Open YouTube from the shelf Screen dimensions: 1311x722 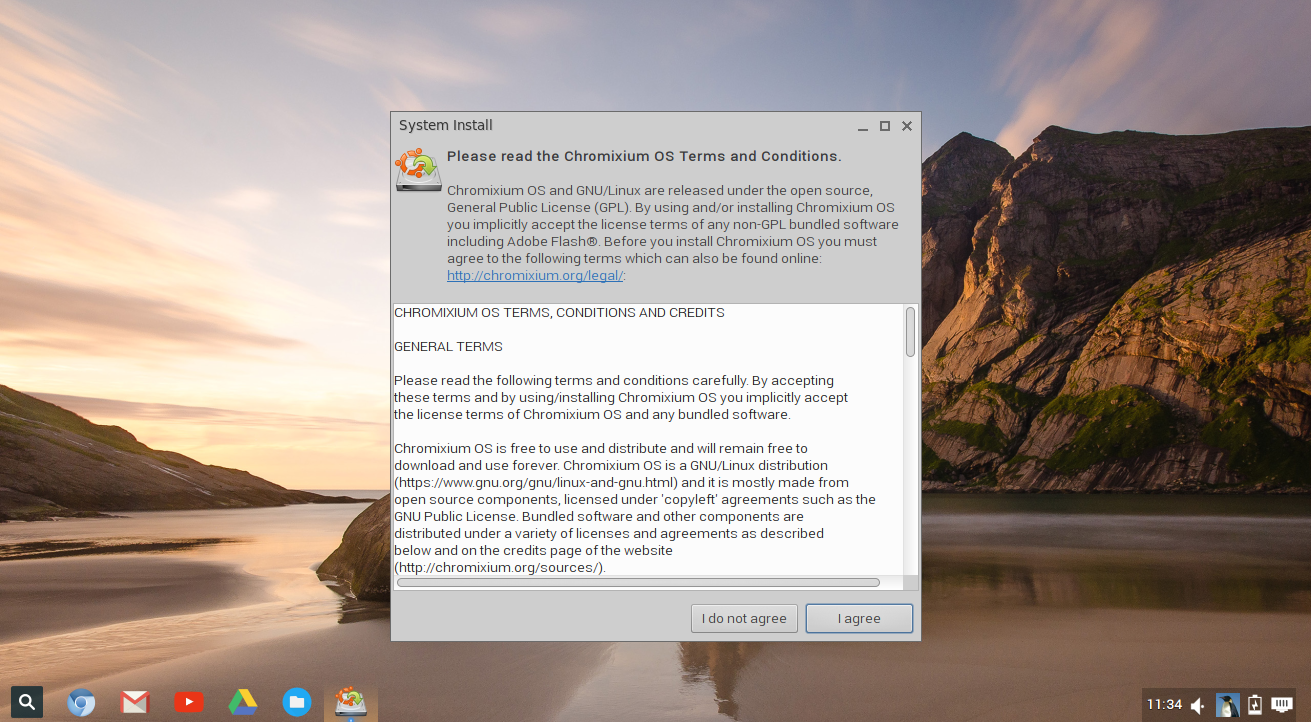(189, 703)
